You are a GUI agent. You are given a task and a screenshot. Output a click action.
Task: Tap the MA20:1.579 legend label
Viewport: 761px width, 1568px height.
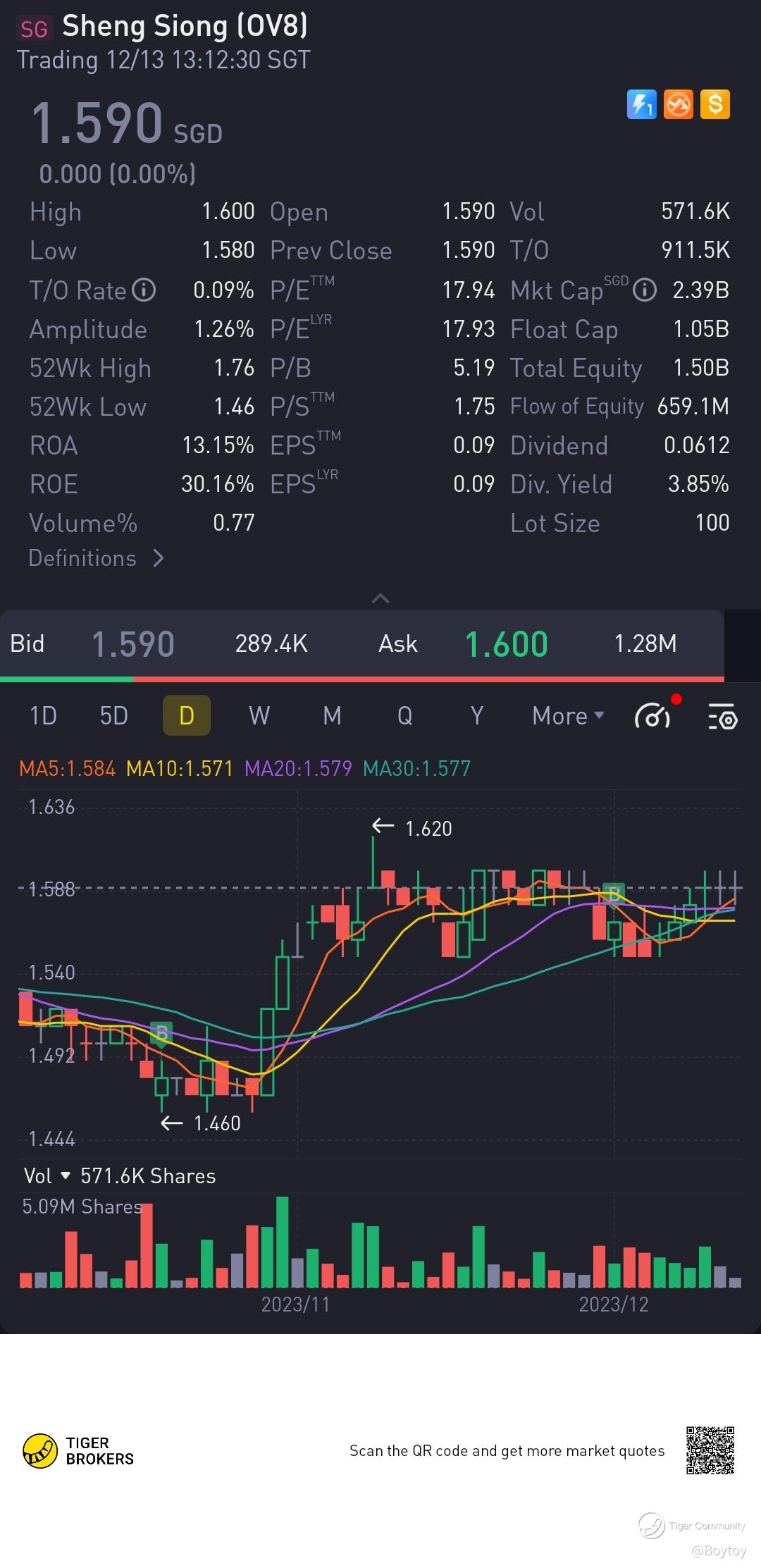pos(298,768)
